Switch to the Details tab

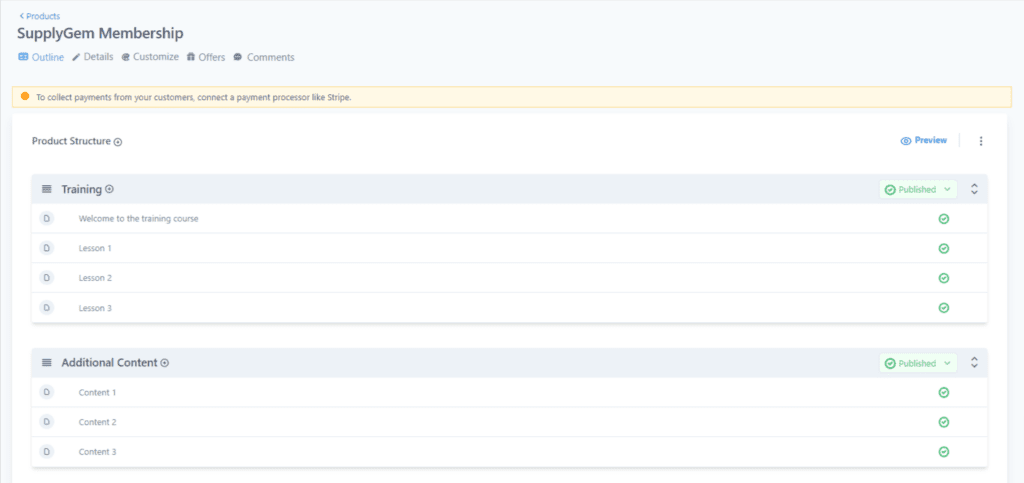[93, 57]
